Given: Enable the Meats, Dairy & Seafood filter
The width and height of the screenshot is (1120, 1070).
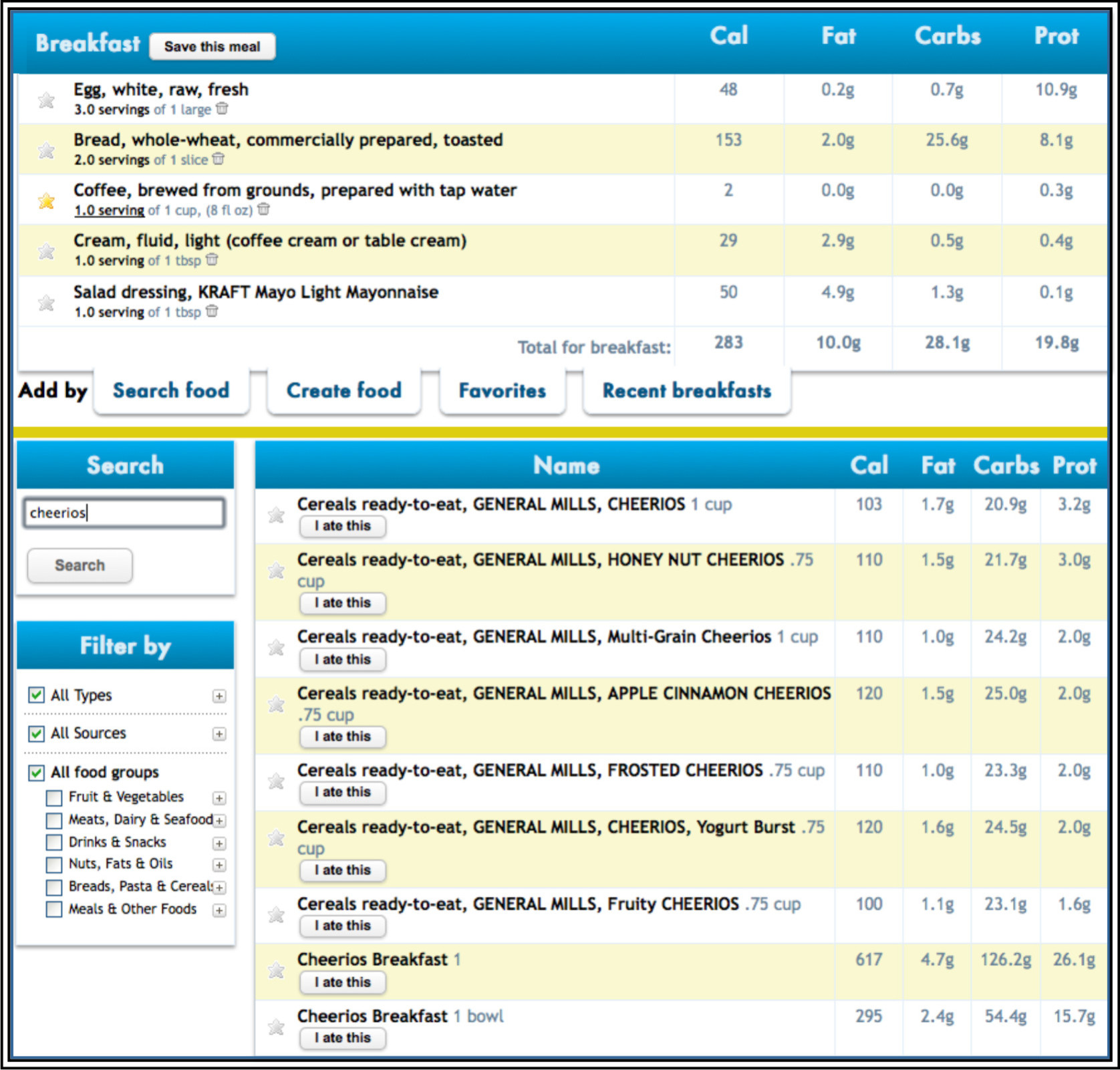Looking at the screenshot, I should tap(54, 820).
